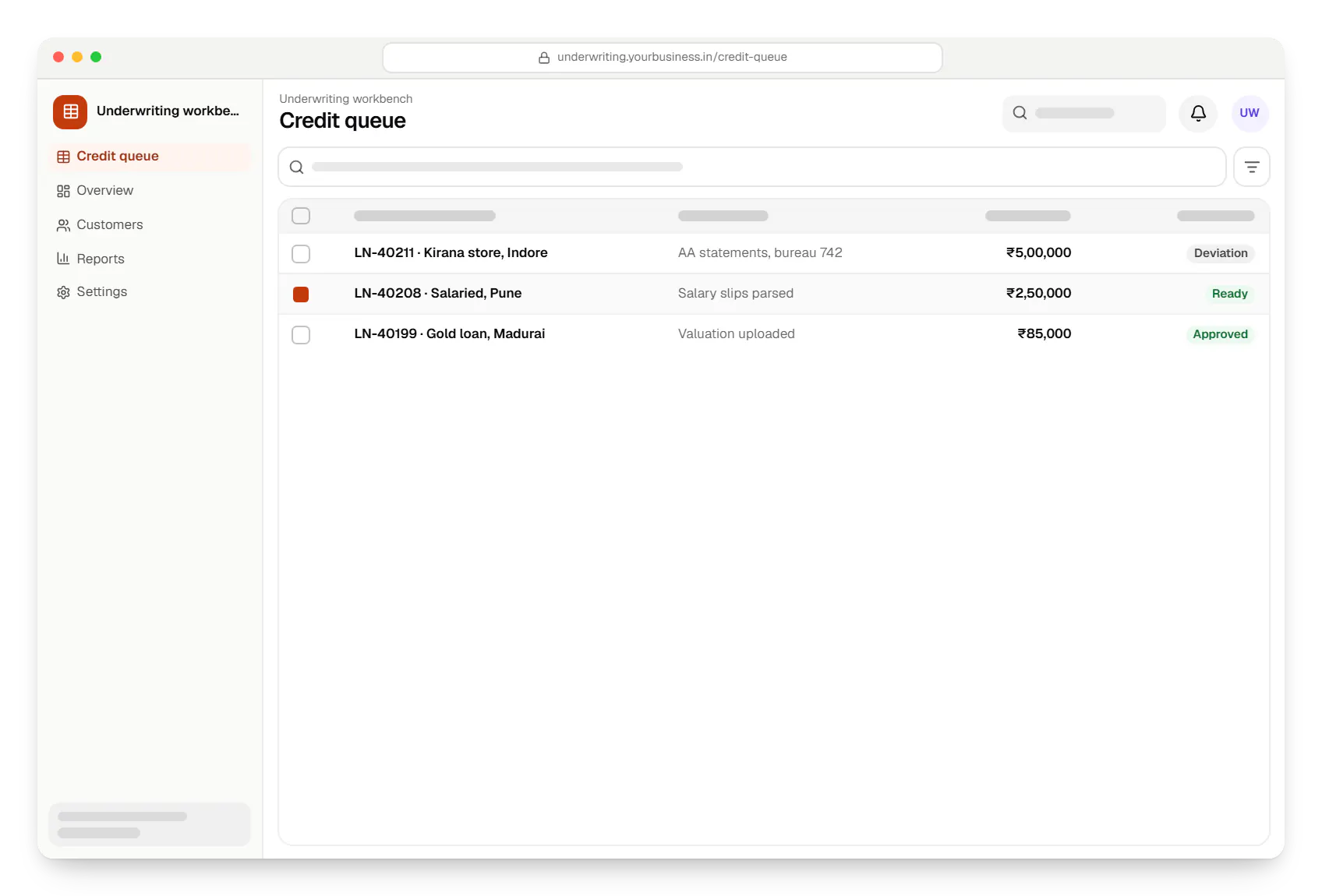The width and height of the screenshot is (1322, 896).
Task: Click 'Salary slips parsed' cell
Action: [736, 293]
